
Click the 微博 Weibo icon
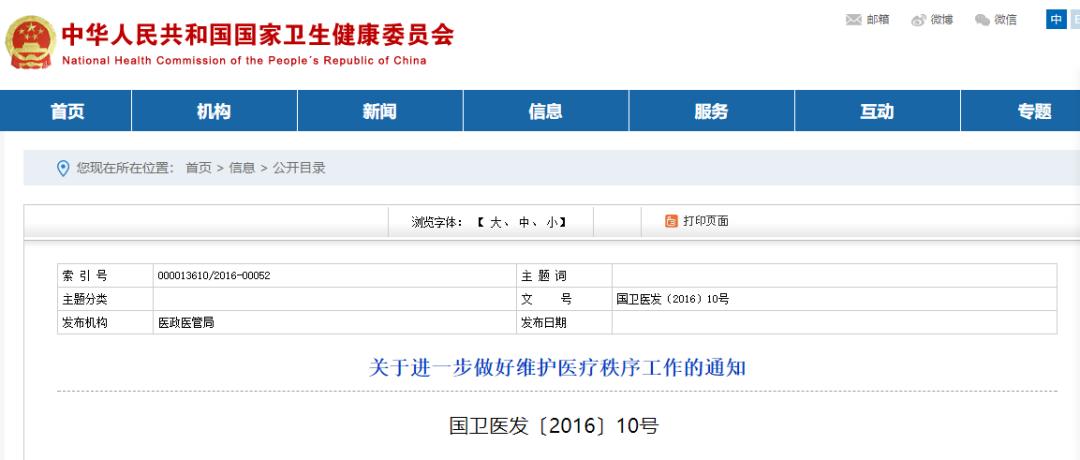(x=918, y=20)
